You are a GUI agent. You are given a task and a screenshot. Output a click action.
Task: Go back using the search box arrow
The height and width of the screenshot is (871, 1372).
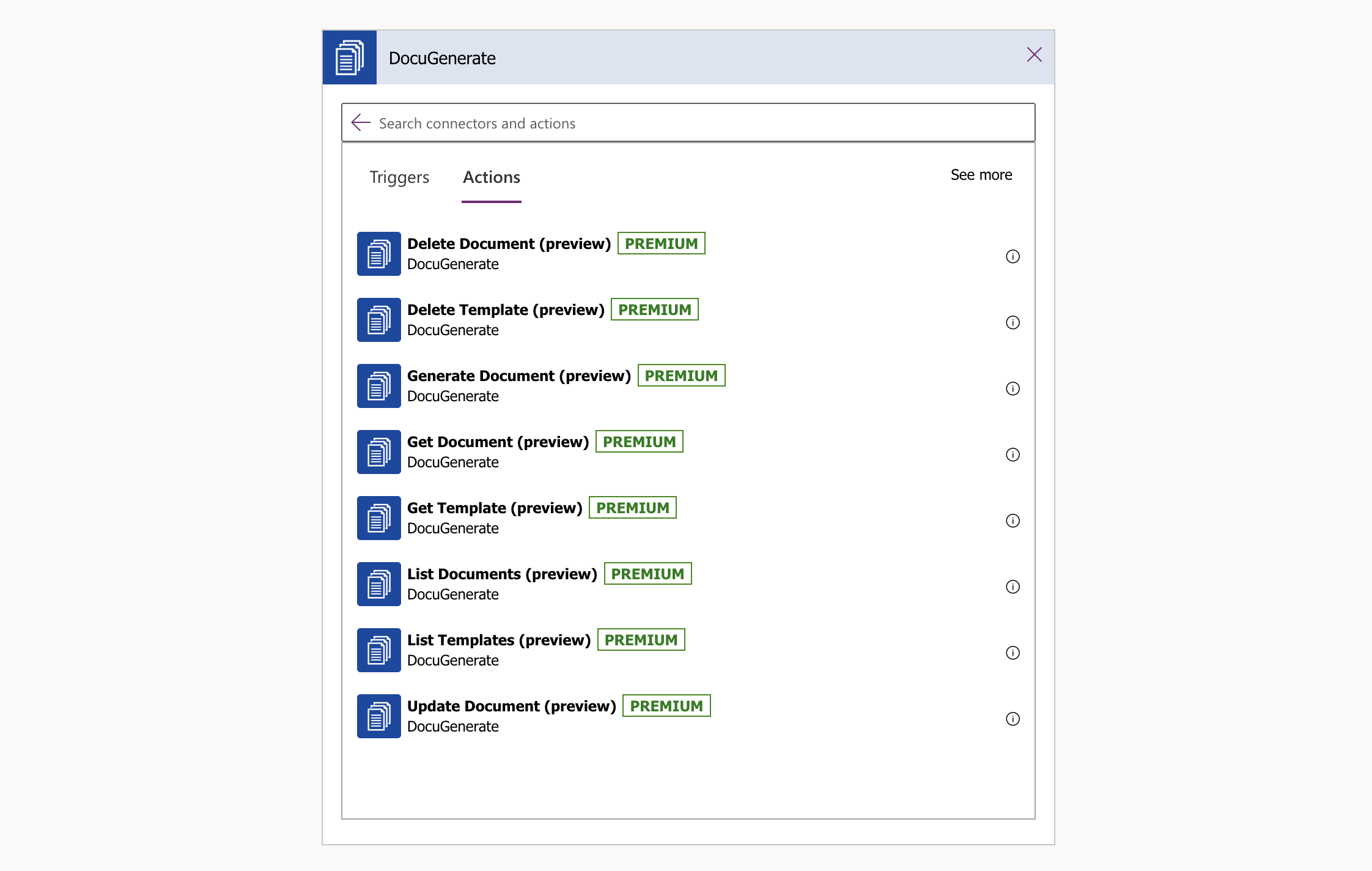[361, 122]
